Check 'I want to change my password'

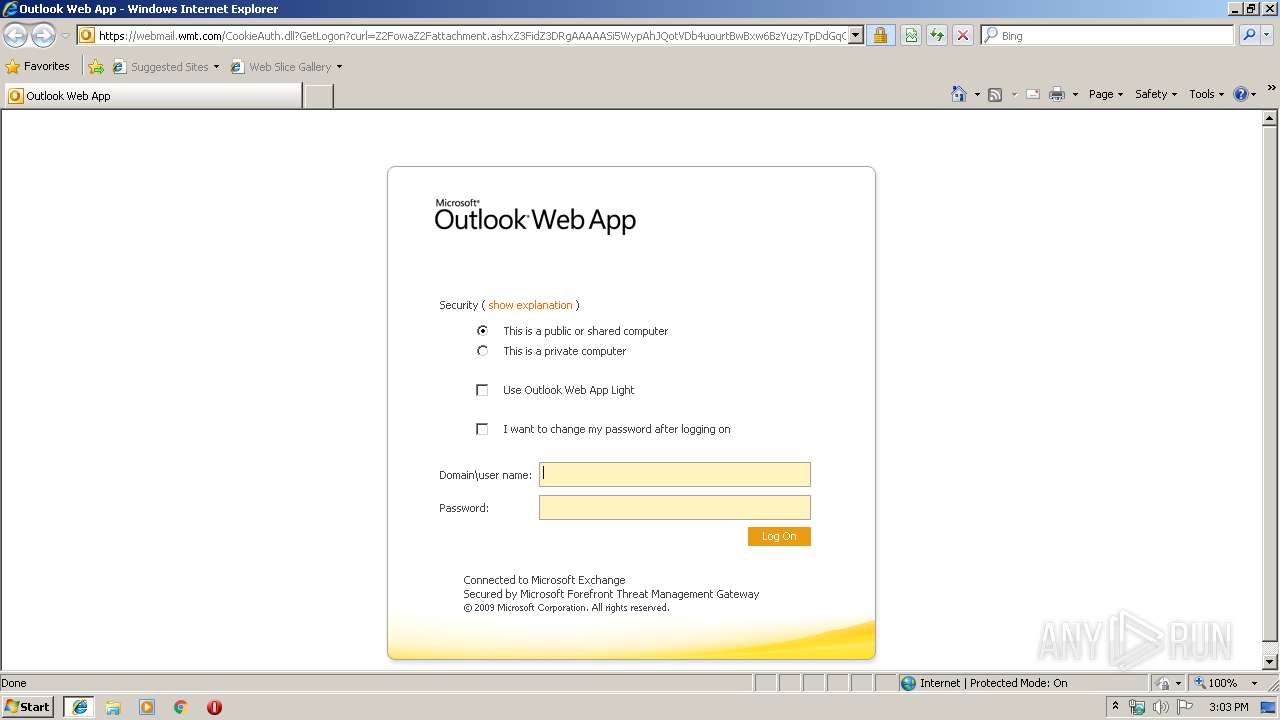[x=482, y=429]
